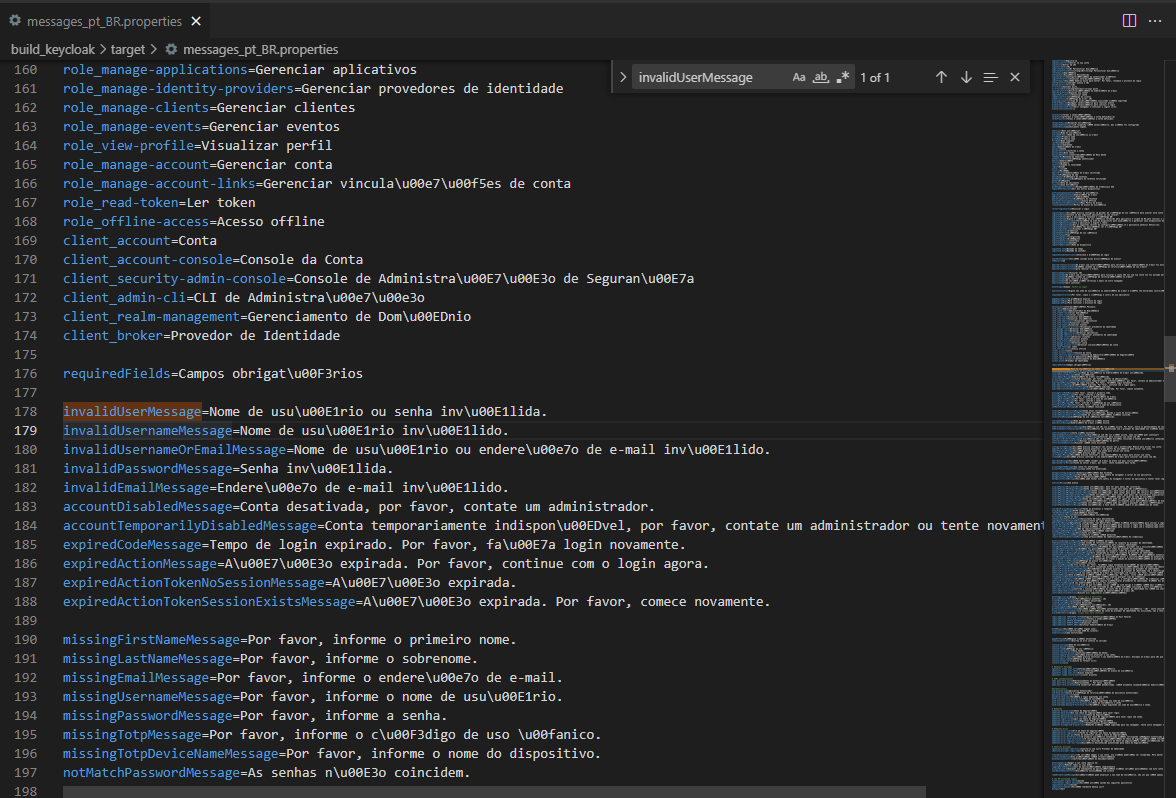The height and width of the screenshot is (798, 1176).
Task: Open the build_keycloak breadcrumb dropdown
Action: tap(52, 49)
